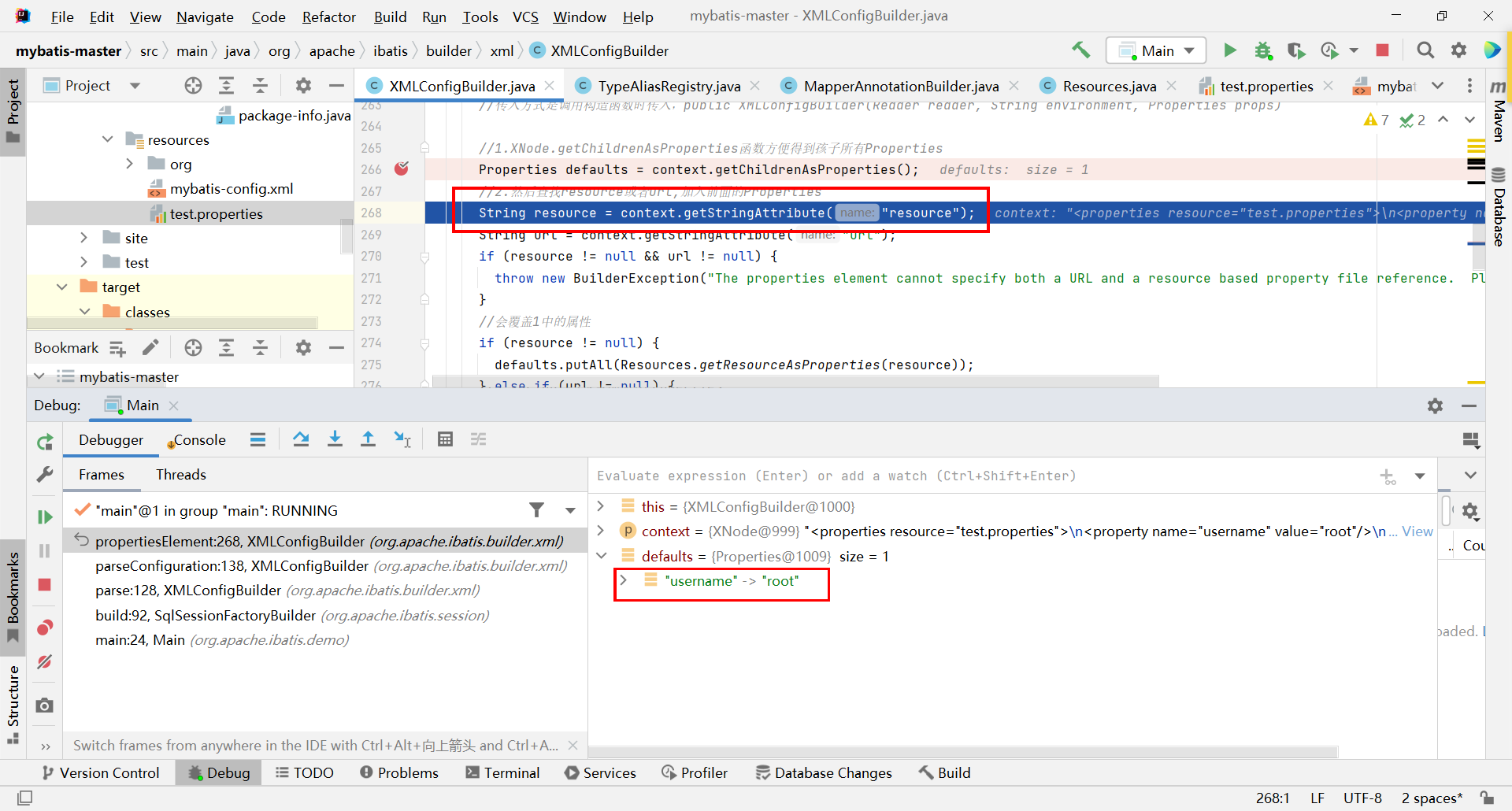This screenshot has width=1512, height=811.
Task: Collapse the resources folder in the tree
Action: click(107, 139)
